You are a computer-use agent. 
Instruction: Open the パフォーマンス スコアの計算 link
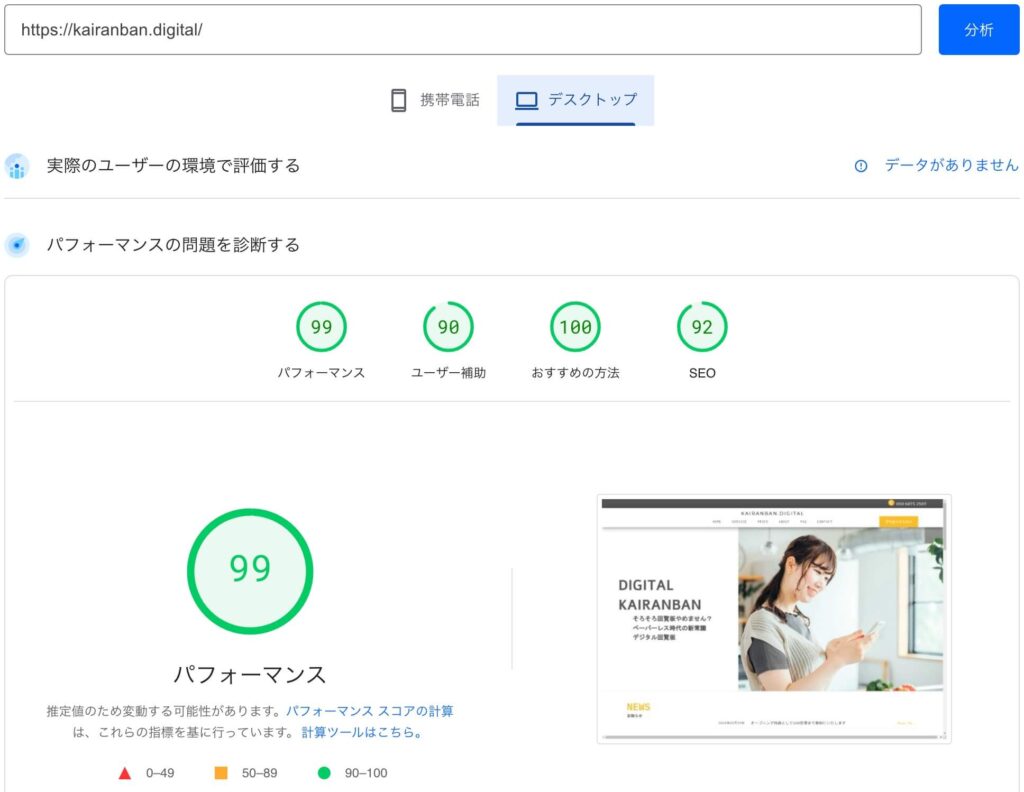pos(369,711)
